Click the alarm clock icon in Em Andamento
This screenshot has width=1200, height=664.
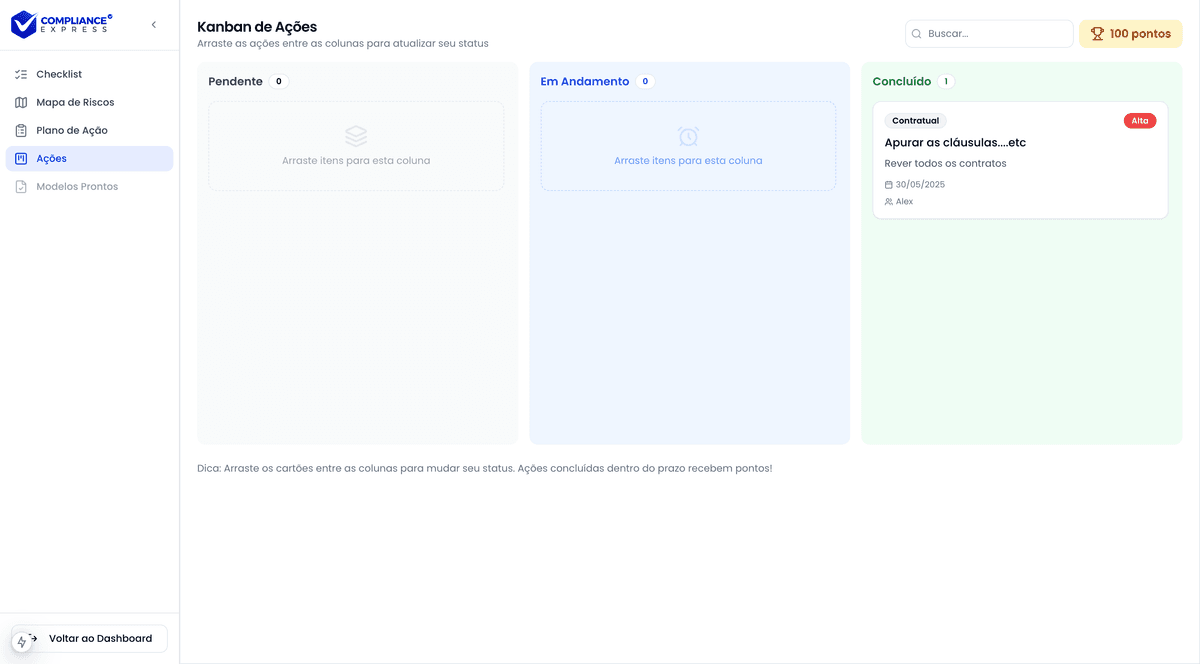(688, 136)
